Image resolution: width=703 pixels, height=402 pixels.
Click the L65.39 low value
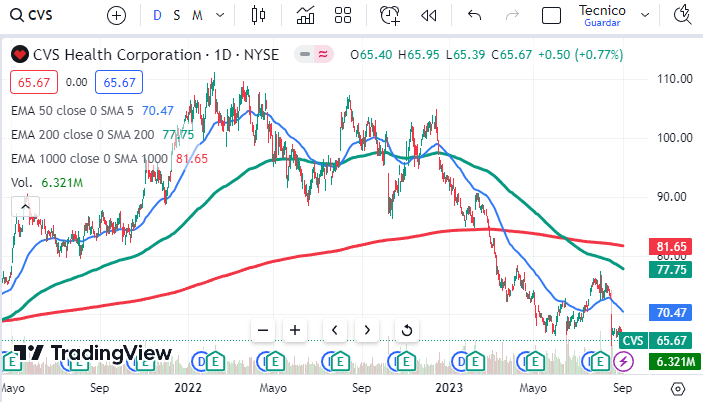[465, 55]
